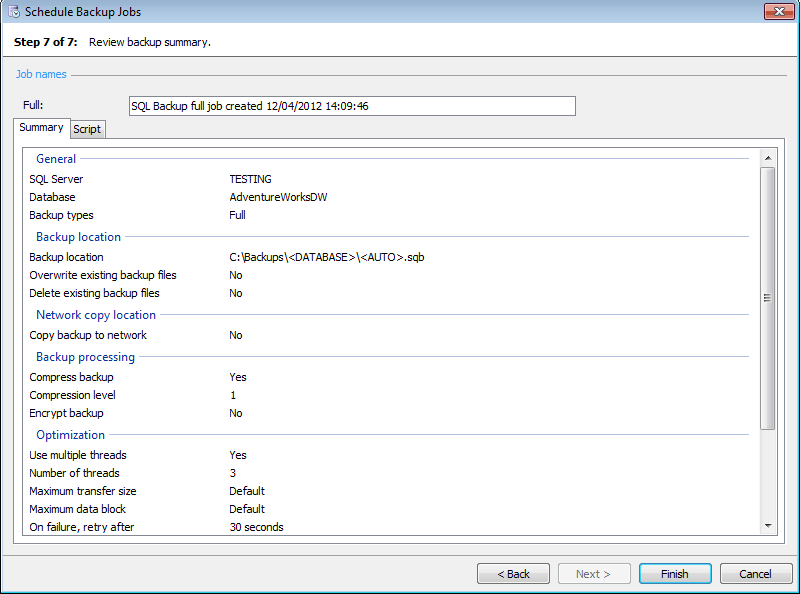
Task: Click the Full job name text field
Action: 352,106
